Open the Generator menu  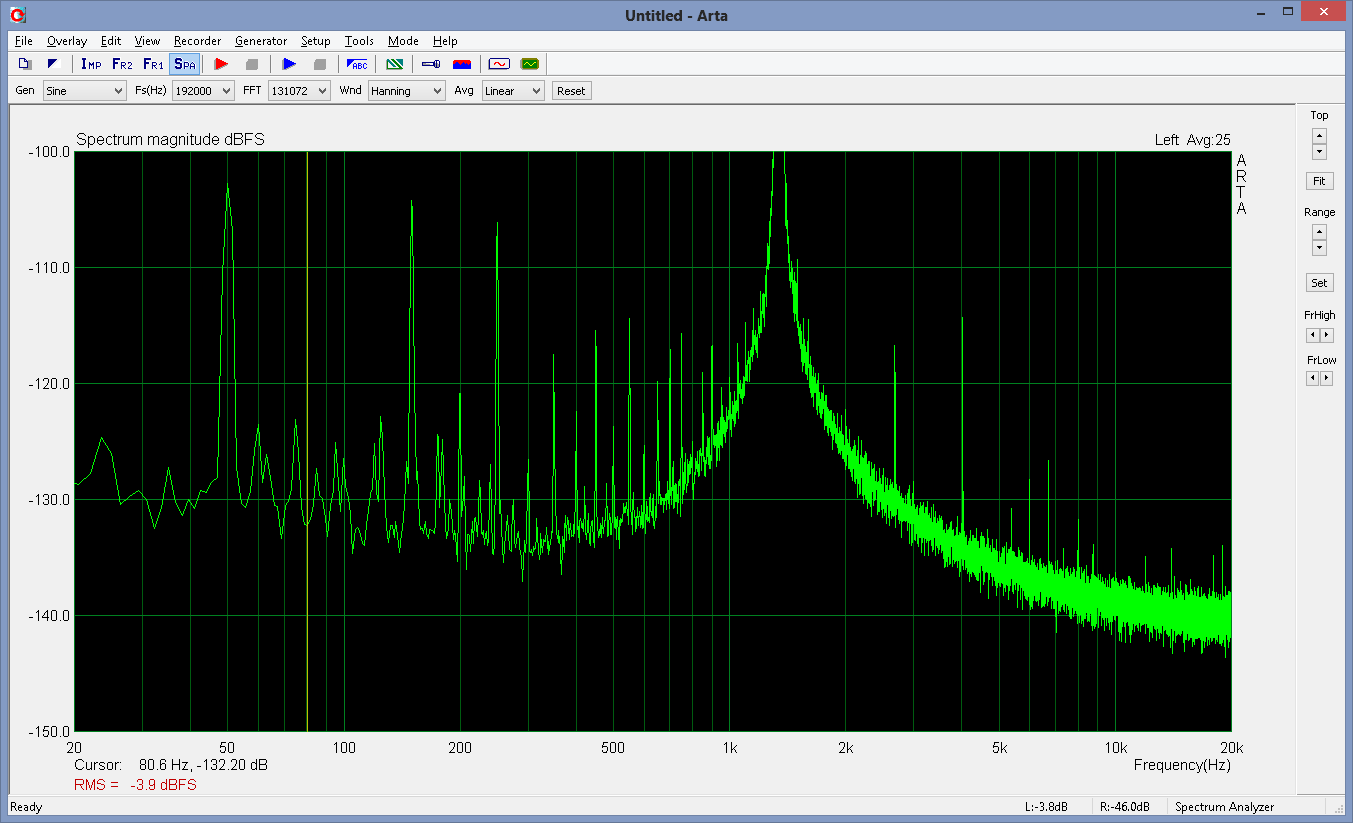tap(261, 41)
